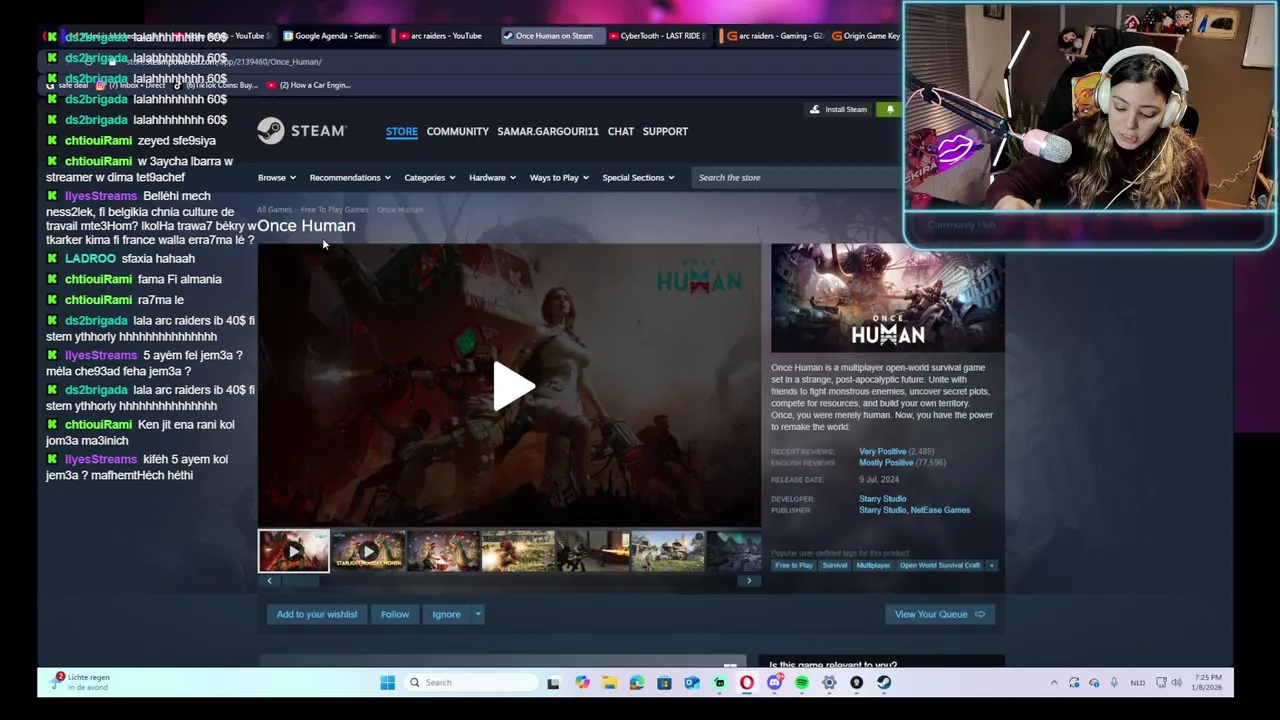Image resolution: width=1280 pixels, height=720 pixels.
Task: Open the STORE tab
Action: click(402, 131)
